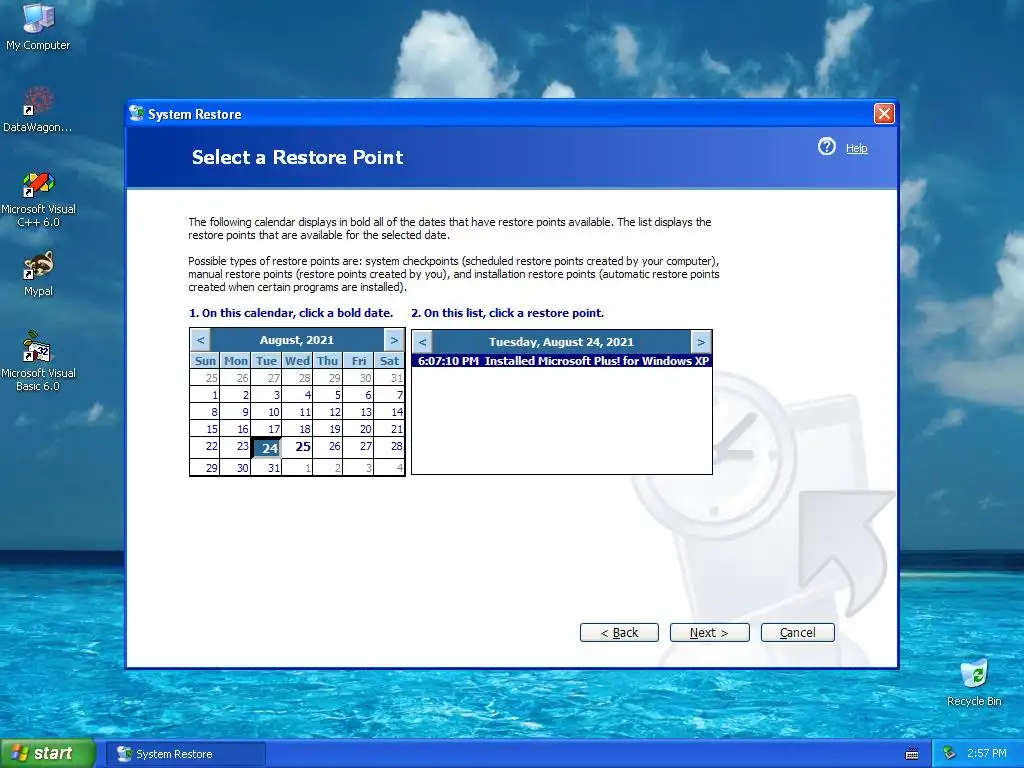Close the System Restore window
Image resolution: width=1024 pixels, height=768 pixels.
click(884, 114)
